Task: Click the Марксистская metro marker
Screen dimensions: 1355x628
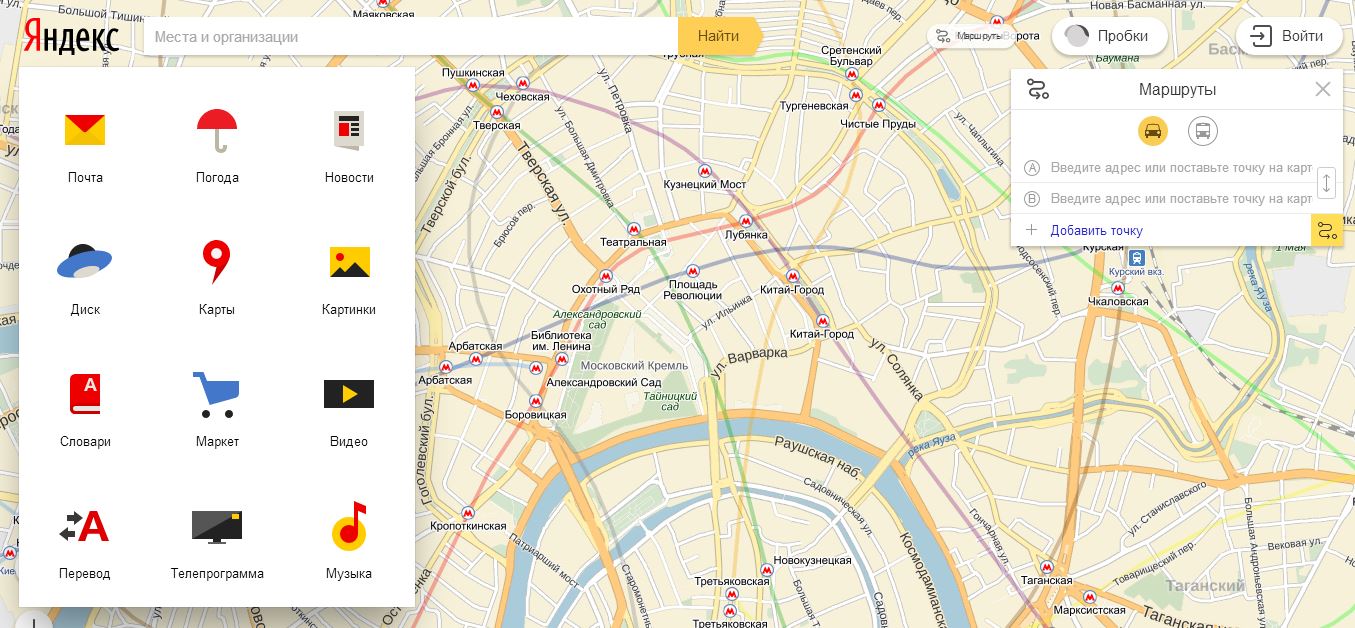Action: 1090,596
